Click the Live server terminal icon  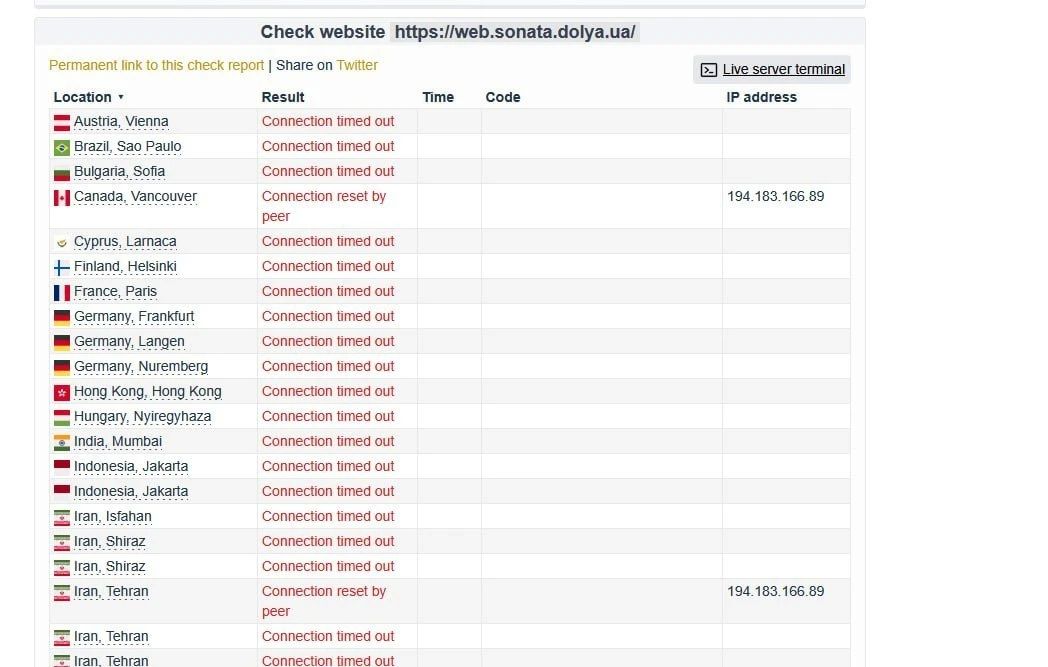(x=708, y=70)
